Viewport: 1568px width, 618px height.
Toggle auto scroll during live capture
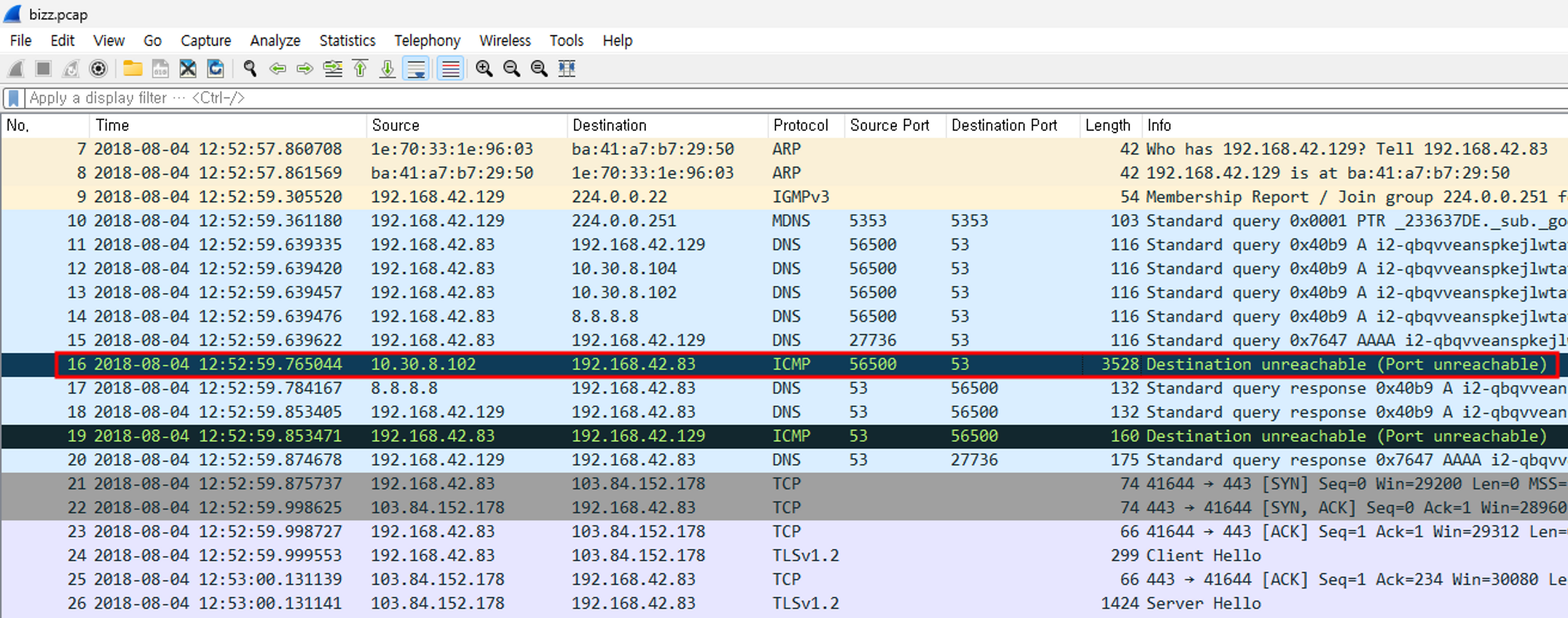coord(416,69)
